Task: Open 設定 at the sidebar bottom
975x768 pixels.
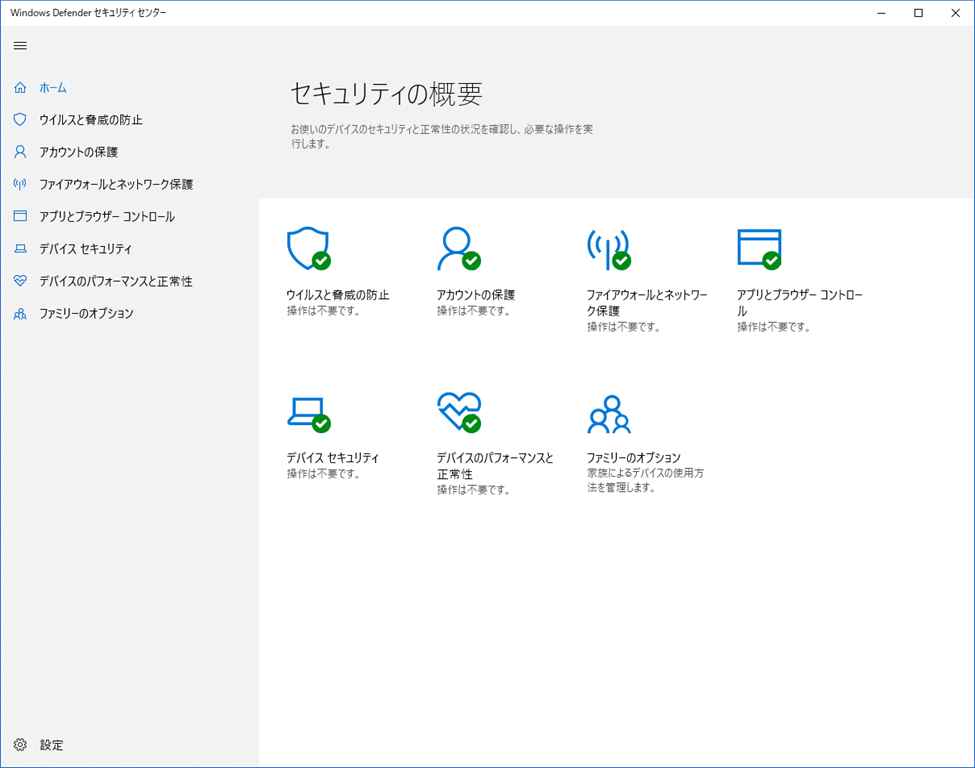Action: (x=52, y=745)
